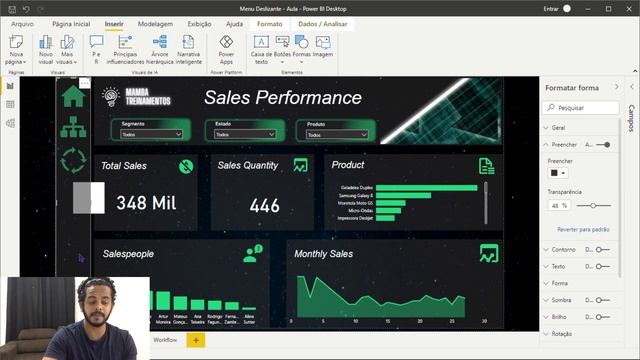Screen dimensions: 640x360
Task: Open Mais visuais gallery
Action: coord(67,49)
